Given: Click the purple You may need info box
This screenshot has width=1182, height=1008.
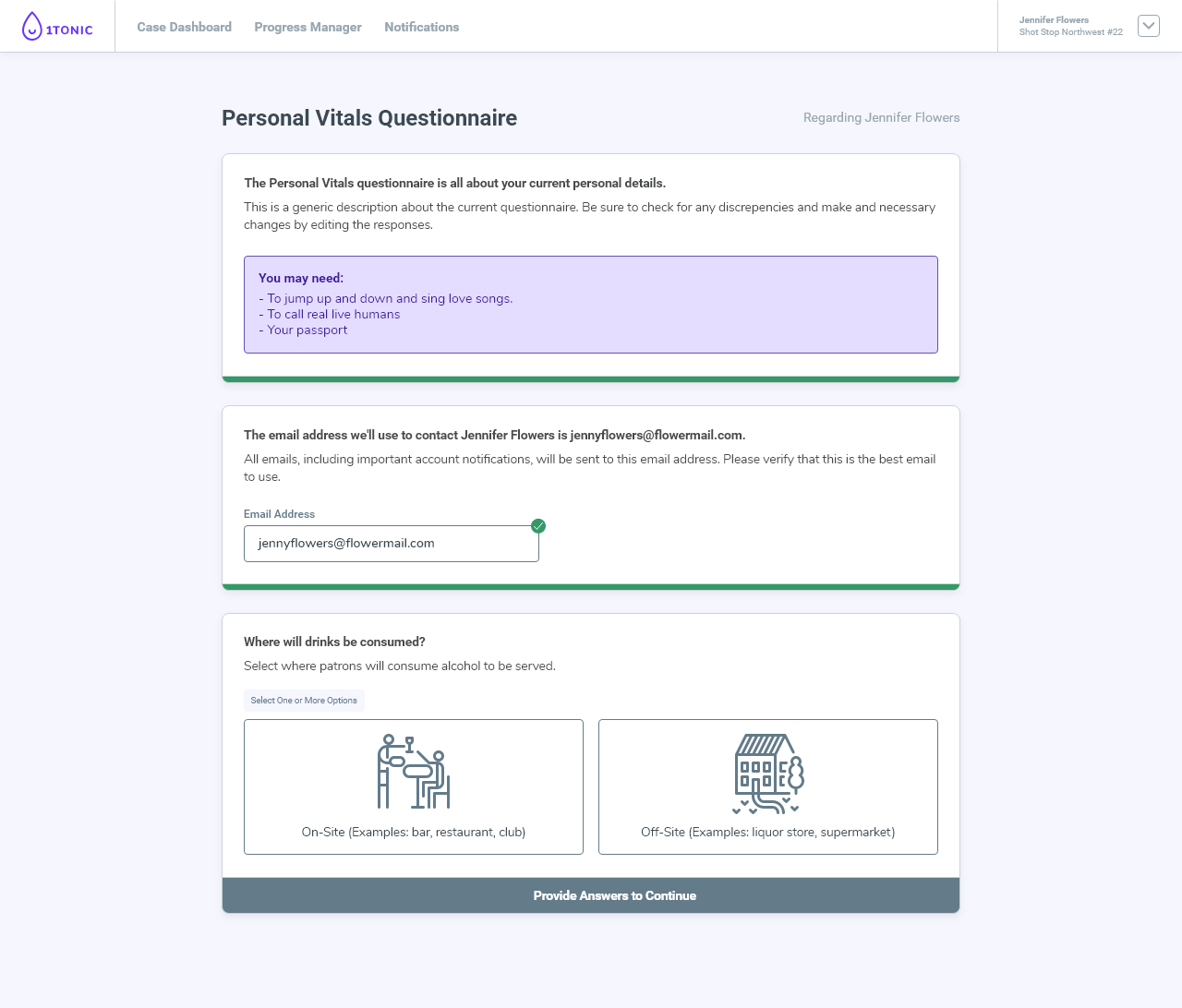Looking at the screenshot, I should [591, 305].
